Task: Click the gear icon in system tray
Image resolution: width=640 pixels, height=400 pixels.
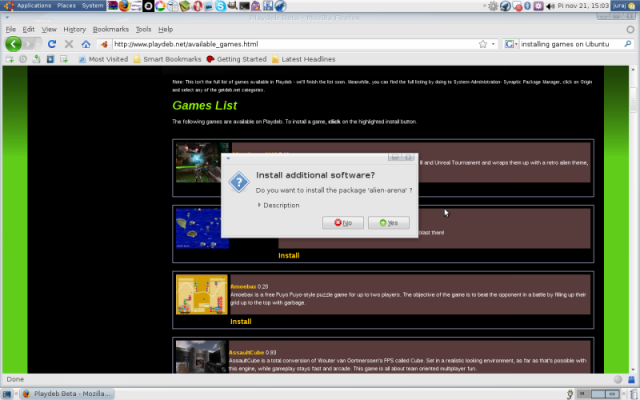Action: pos(493,6)
